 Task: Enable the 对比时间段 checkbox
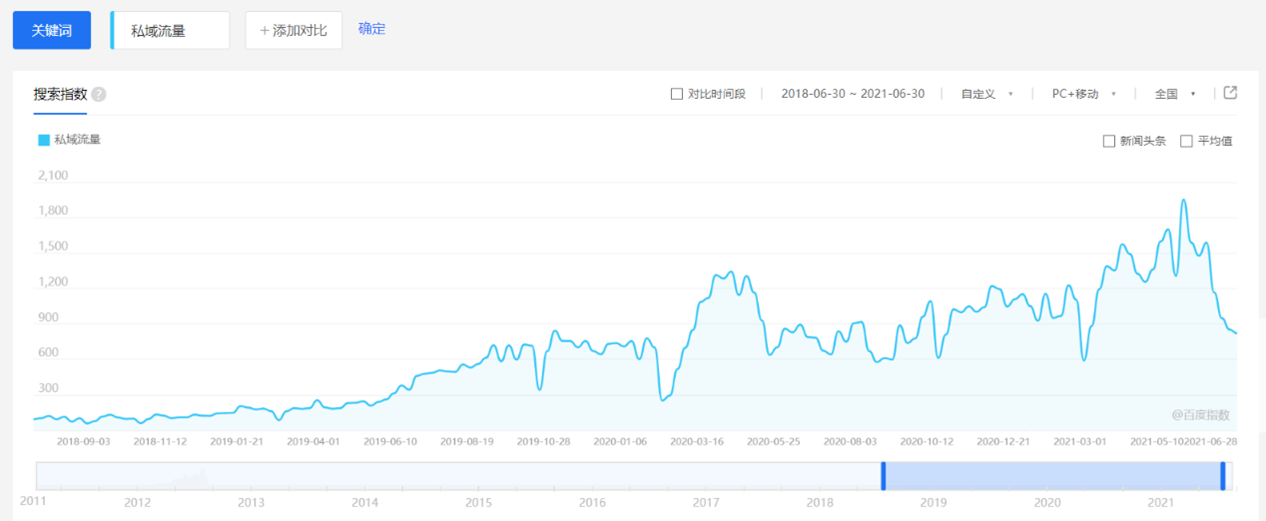tap(677, 94)
